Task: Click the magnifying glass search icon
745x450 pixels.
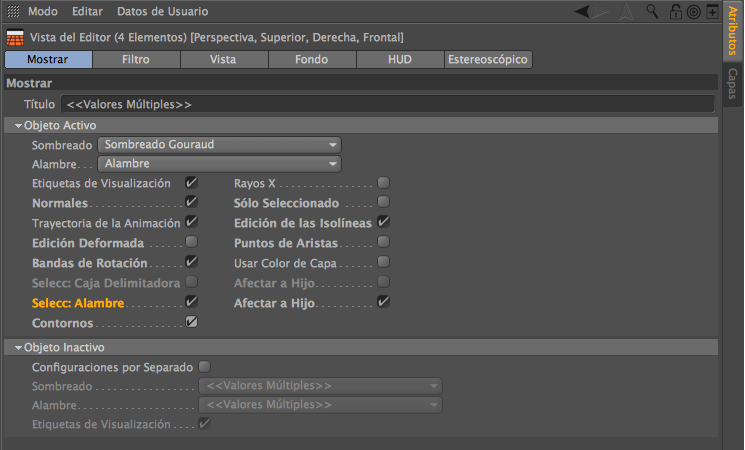Action: coord(653,12)
